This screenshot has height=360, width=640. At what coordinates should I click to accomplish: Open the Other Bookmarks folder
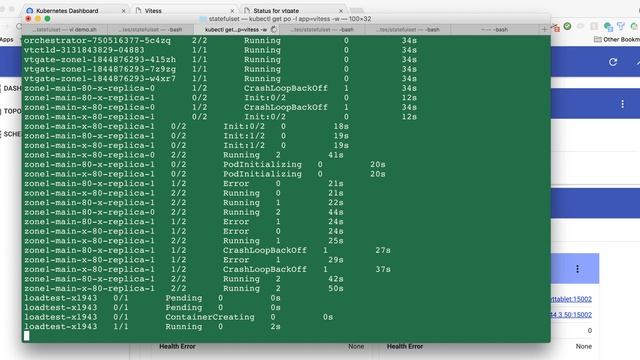(617, 39)
